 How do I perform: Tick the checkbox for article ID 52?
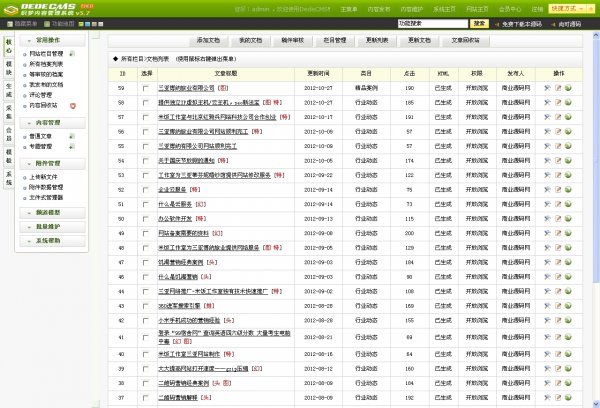click(x=145, y=190)
